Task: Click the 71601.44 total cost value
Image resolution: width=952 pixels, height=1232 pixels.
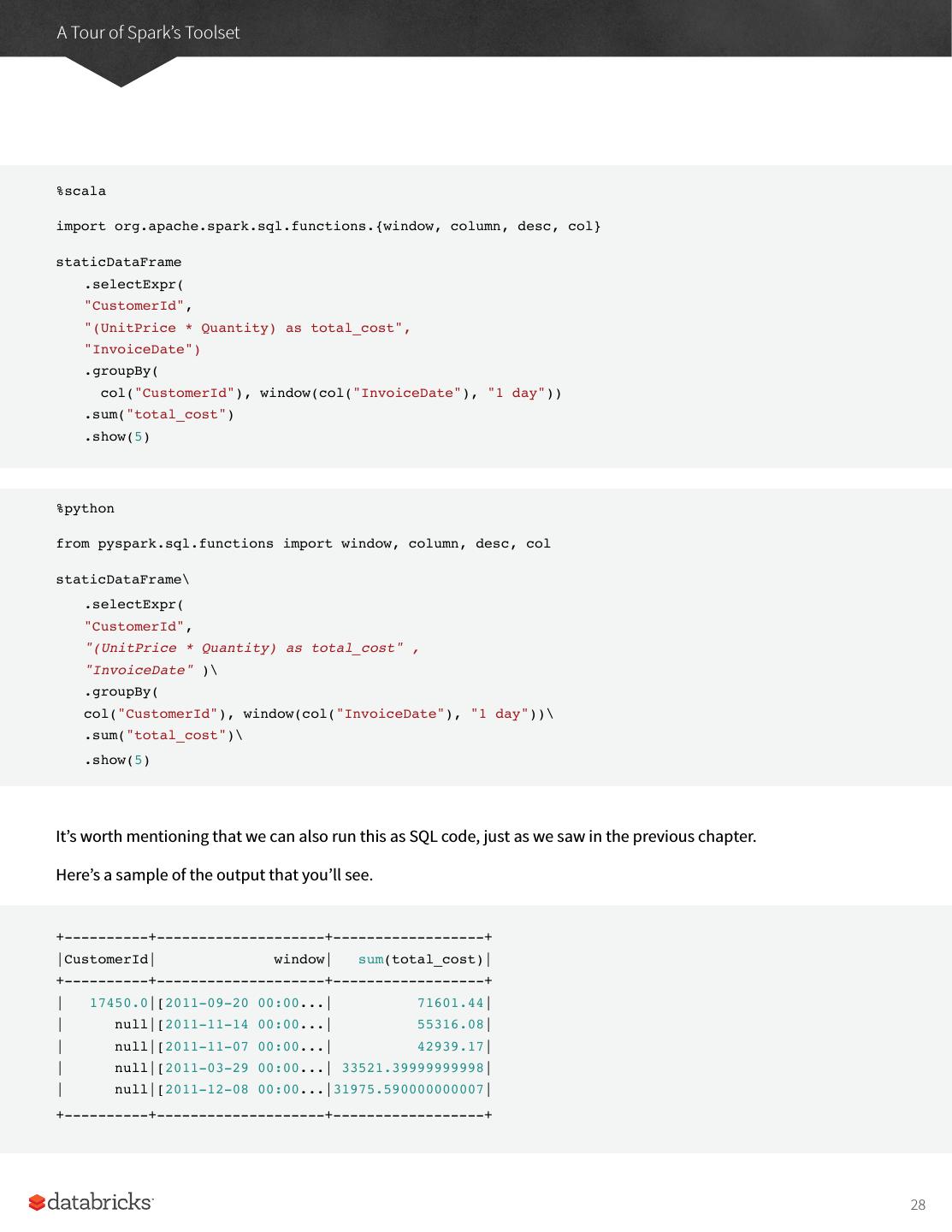Action: (450, 1003)
